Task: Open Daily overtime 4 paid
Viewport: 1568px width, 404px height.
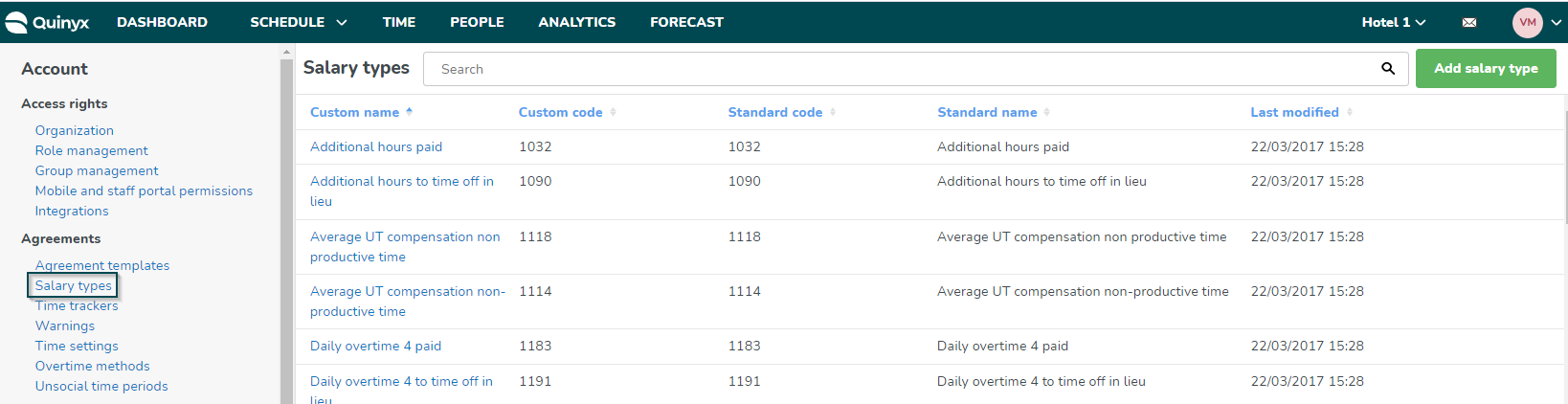Action: pyautogui.click(x=375, y=346)
